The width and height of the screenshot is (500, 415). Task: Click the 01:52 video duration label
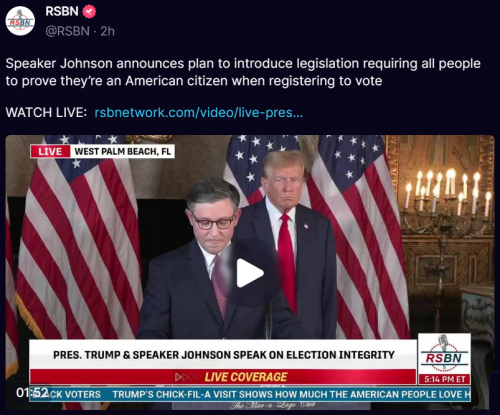point(32,393)
